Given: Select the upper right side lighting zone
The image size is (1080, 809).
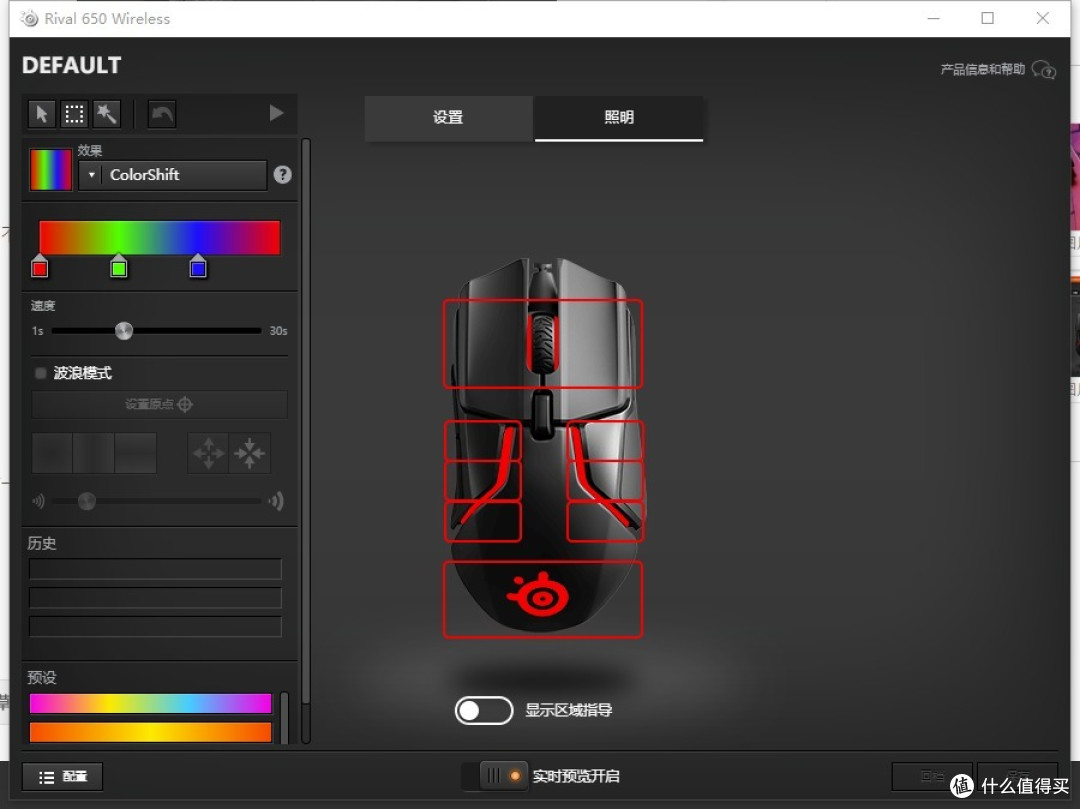Looking at the screenshot, I should pos(605,441).
